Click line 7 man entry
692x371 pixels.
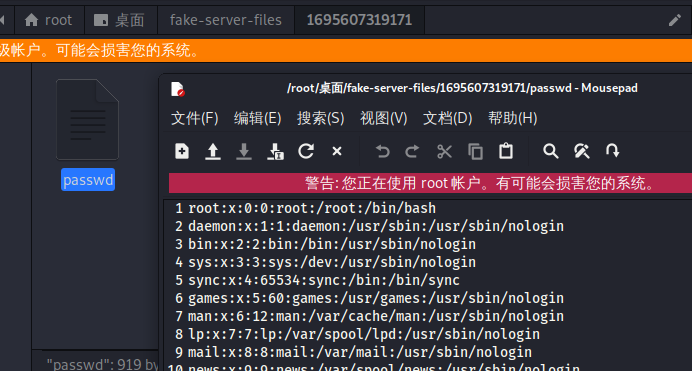[376, 316]
